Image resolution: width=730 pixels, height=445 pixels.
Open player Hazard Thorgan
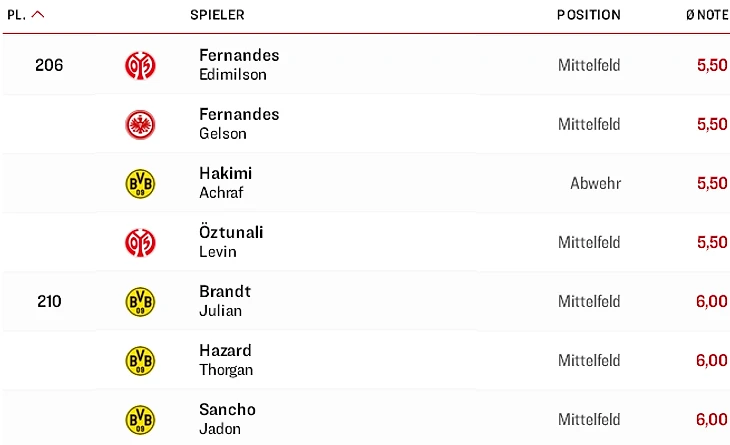coord(226,360)
